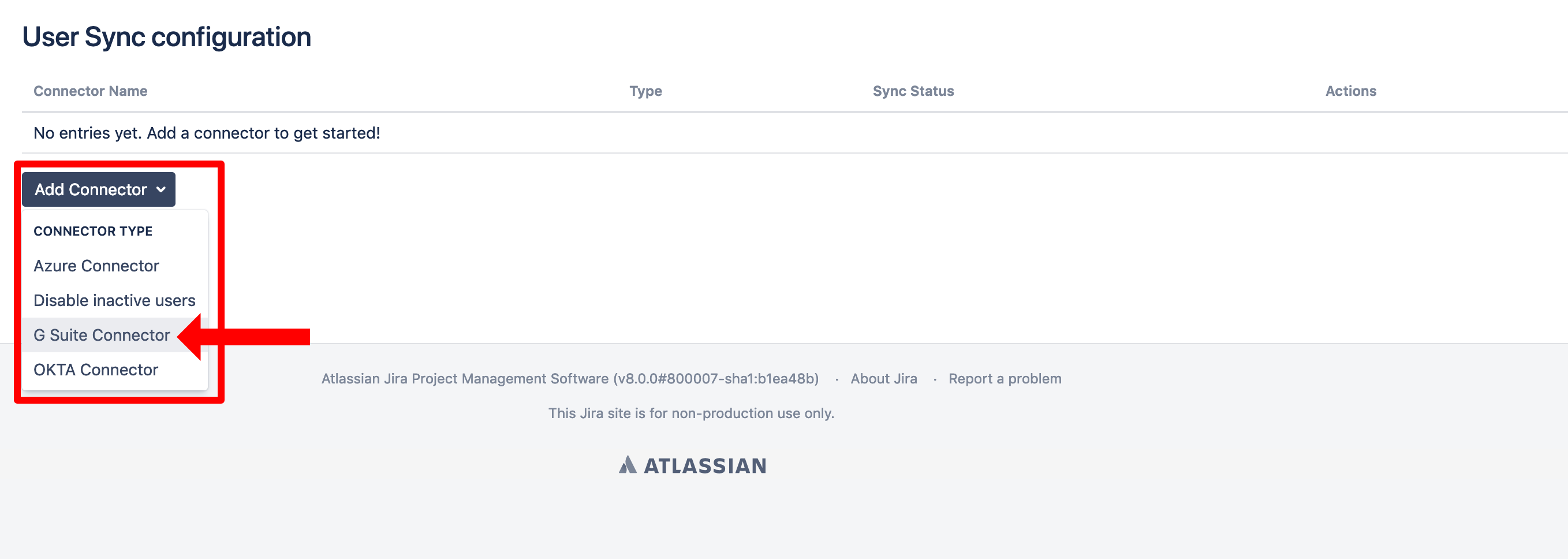Click the 'No entries yet' message row
This screenshot has width=1568, height=559.
click(794, 133)
